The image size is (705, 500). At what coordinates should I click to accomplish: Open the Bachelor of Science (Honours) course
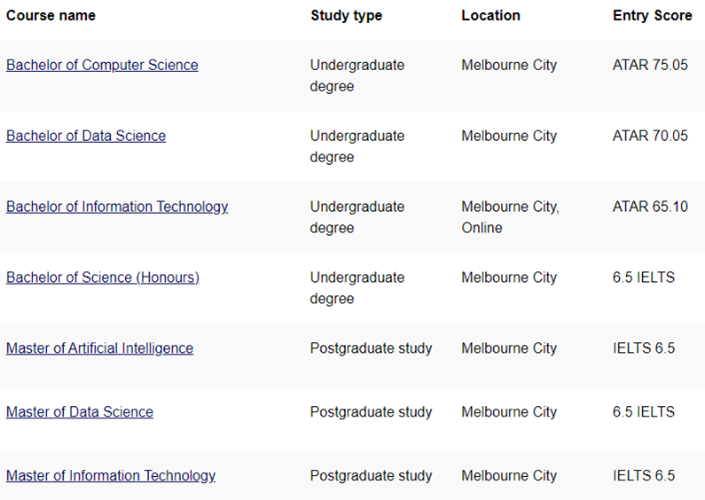pos(102,277)
